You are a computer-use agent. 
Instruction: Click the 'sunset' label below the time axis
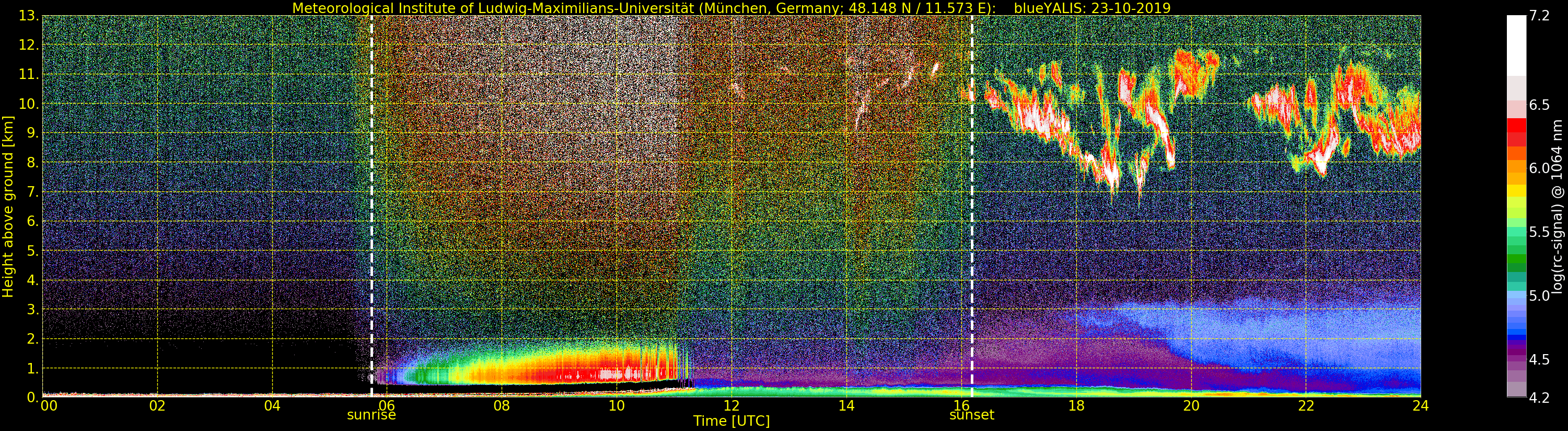(x=972, y=415)
